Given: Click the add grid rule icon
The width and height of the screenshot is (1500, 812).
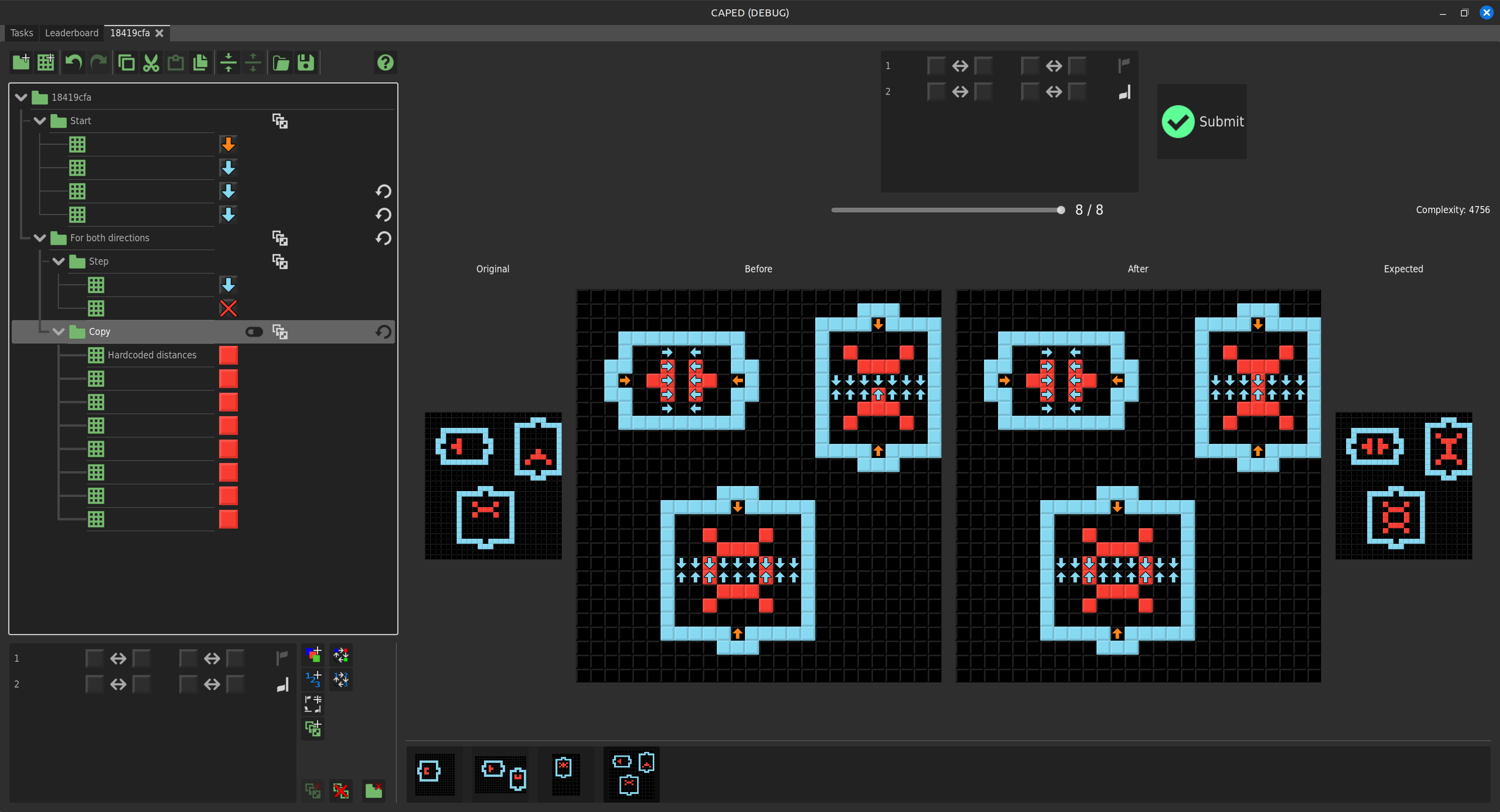Looking at the screenshot, I should [46, 62].
